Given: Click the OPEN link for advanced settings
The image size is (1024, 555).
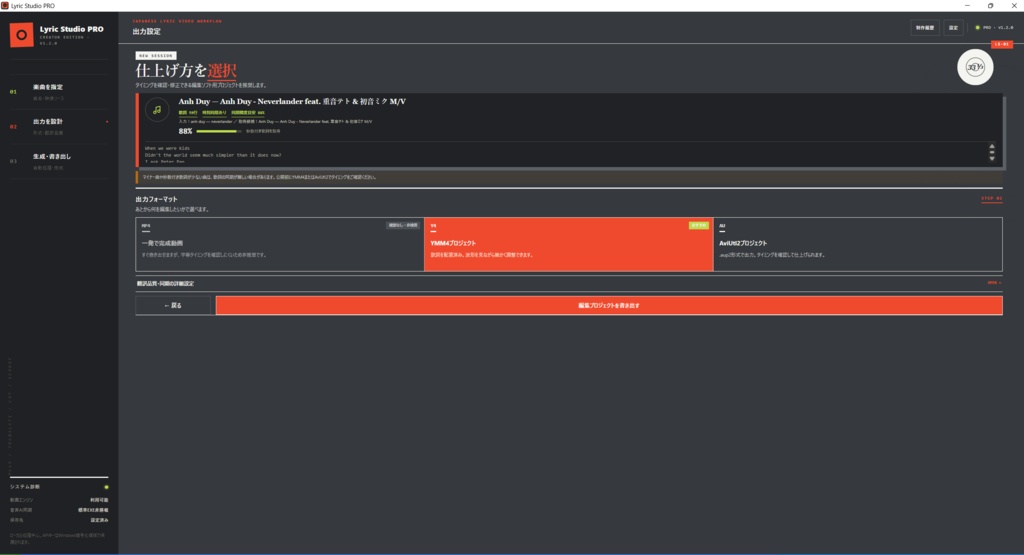Looking at the screenshot, I should click(994, 283).
